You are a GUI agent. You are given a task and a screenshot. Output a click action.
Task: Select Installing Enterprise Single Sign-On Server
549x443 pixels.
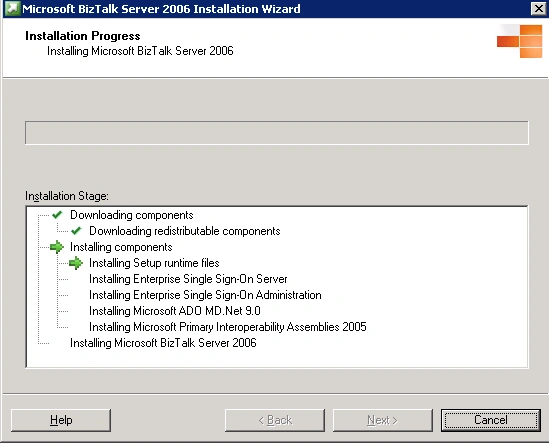pyautogui.click(x=188, y=279)
